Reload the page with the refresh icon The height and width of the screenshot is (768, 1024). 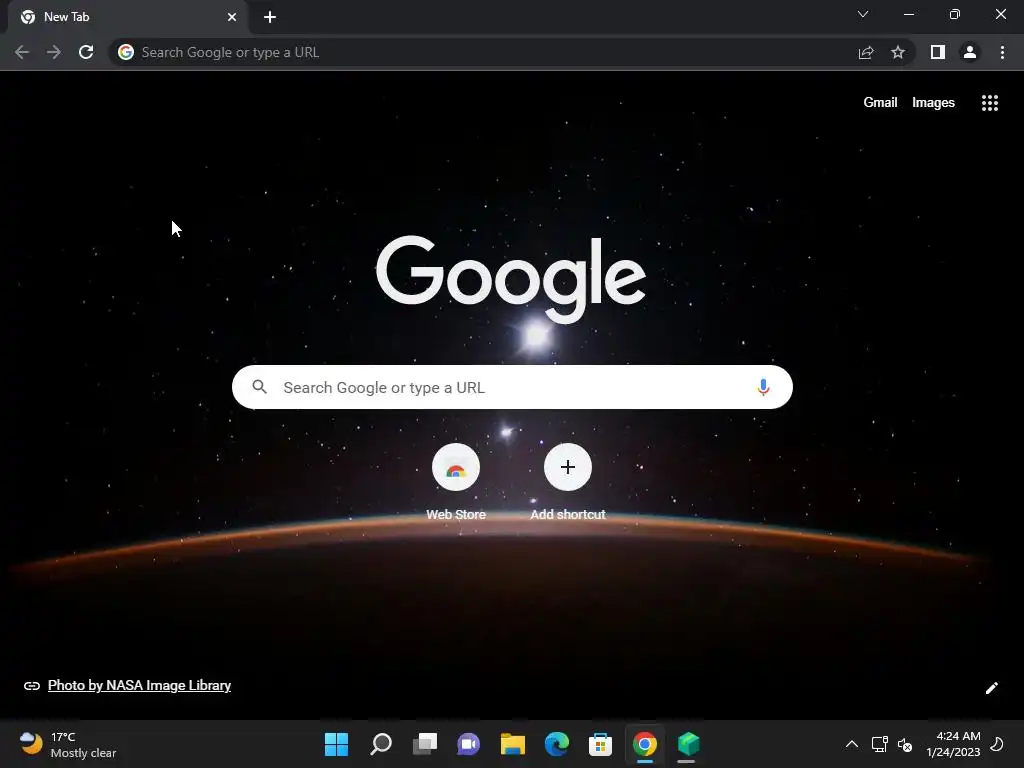(x=86, y=52)
